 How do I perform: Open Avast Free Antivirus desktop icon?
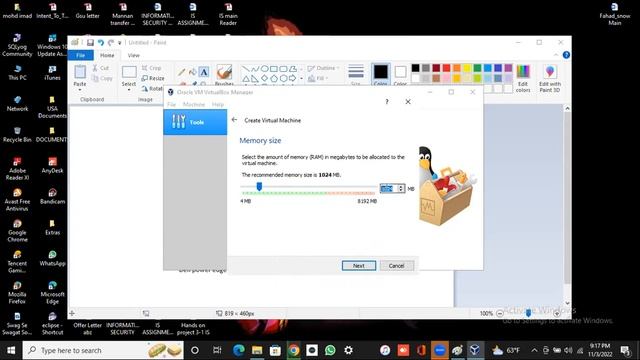coord(17,200)
